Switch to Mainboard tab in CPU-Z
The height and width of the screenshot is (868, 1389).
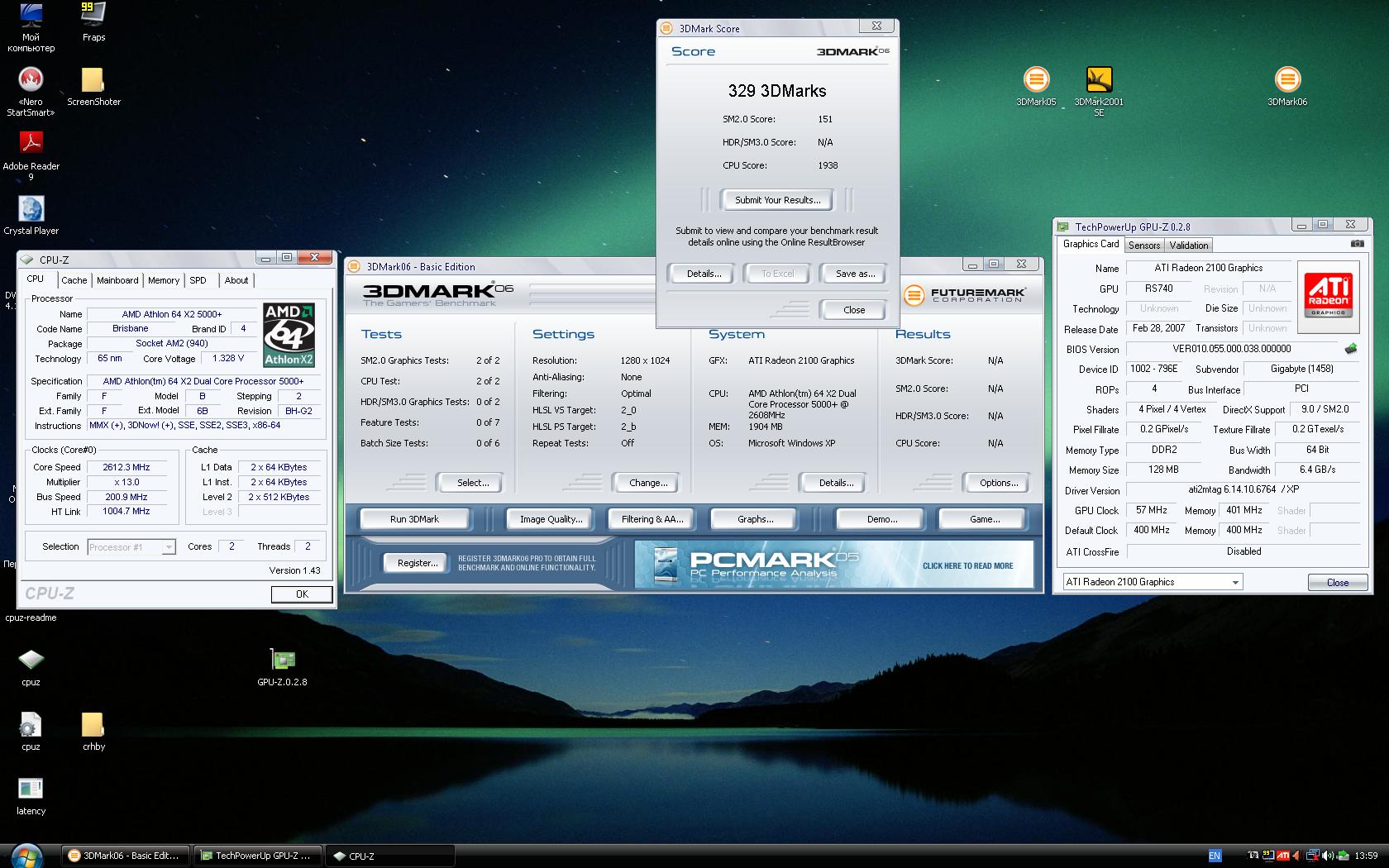point(117,280)
